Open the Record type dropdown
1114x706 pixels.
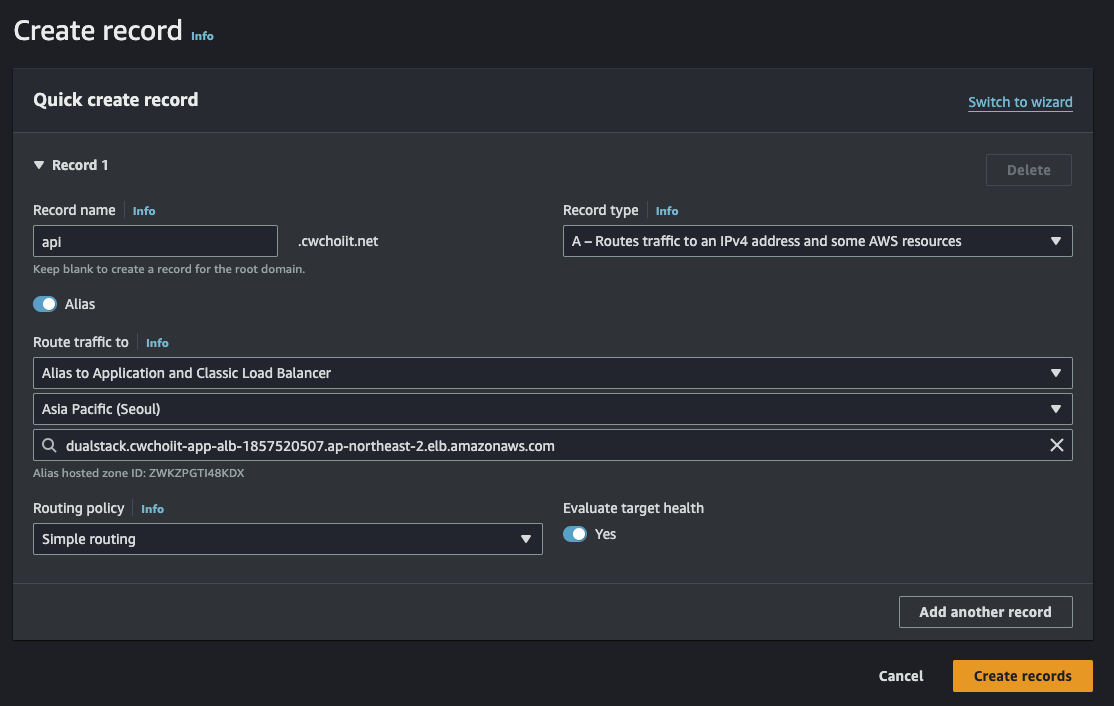click(x=817, y=241)
